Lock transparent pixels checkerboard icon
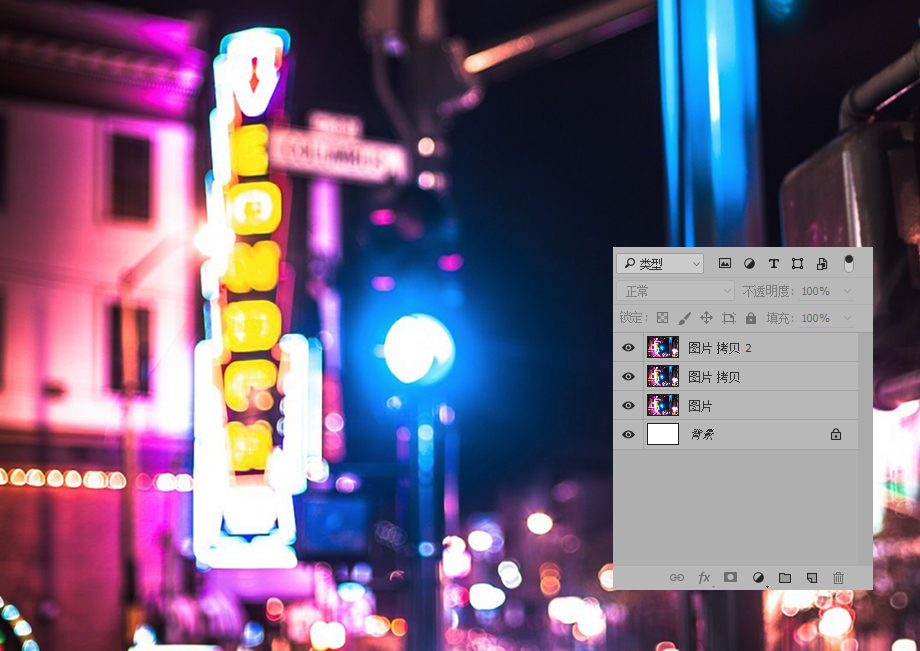The width and height of the screenshot is (920, 651). 662,318
